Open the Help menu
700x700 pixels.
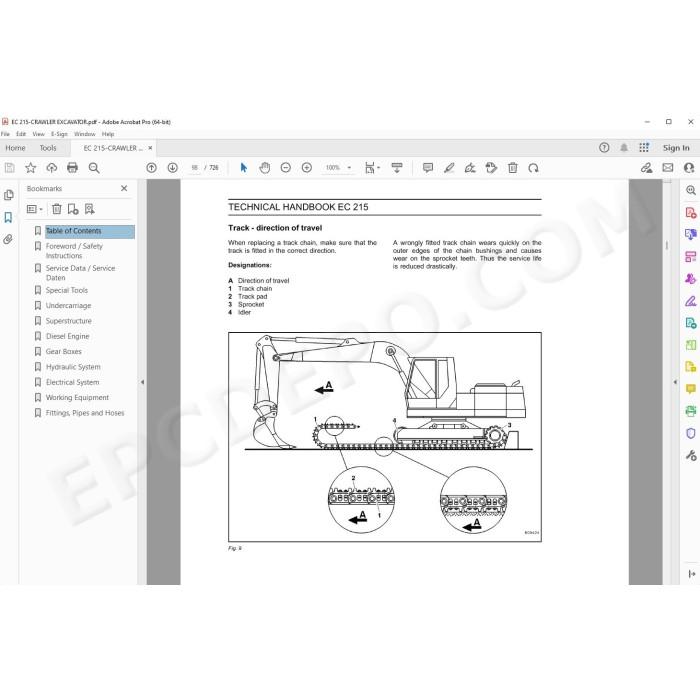[x=108, y=134]
